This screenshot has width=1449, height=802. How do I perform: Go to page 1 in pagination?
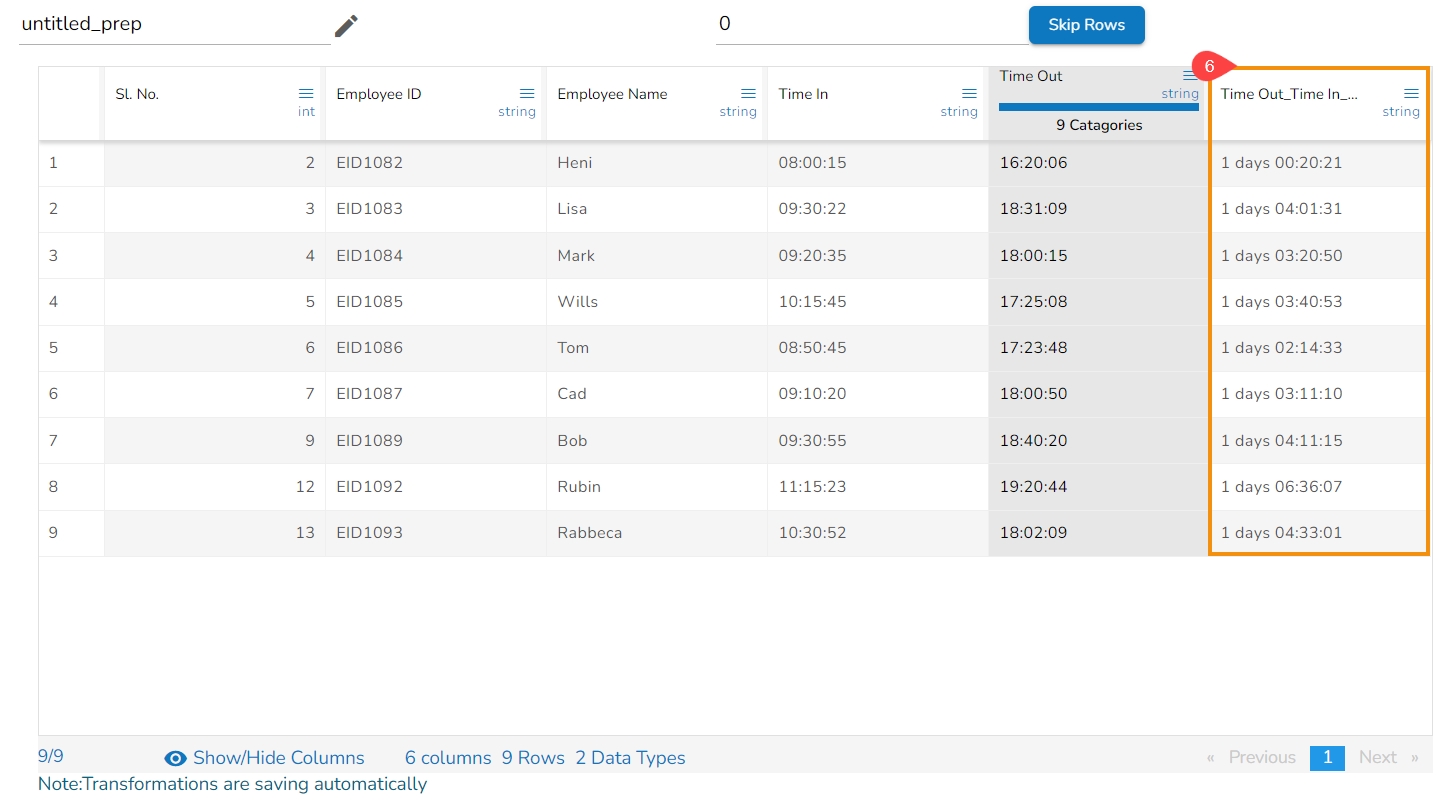[1327, 757]
